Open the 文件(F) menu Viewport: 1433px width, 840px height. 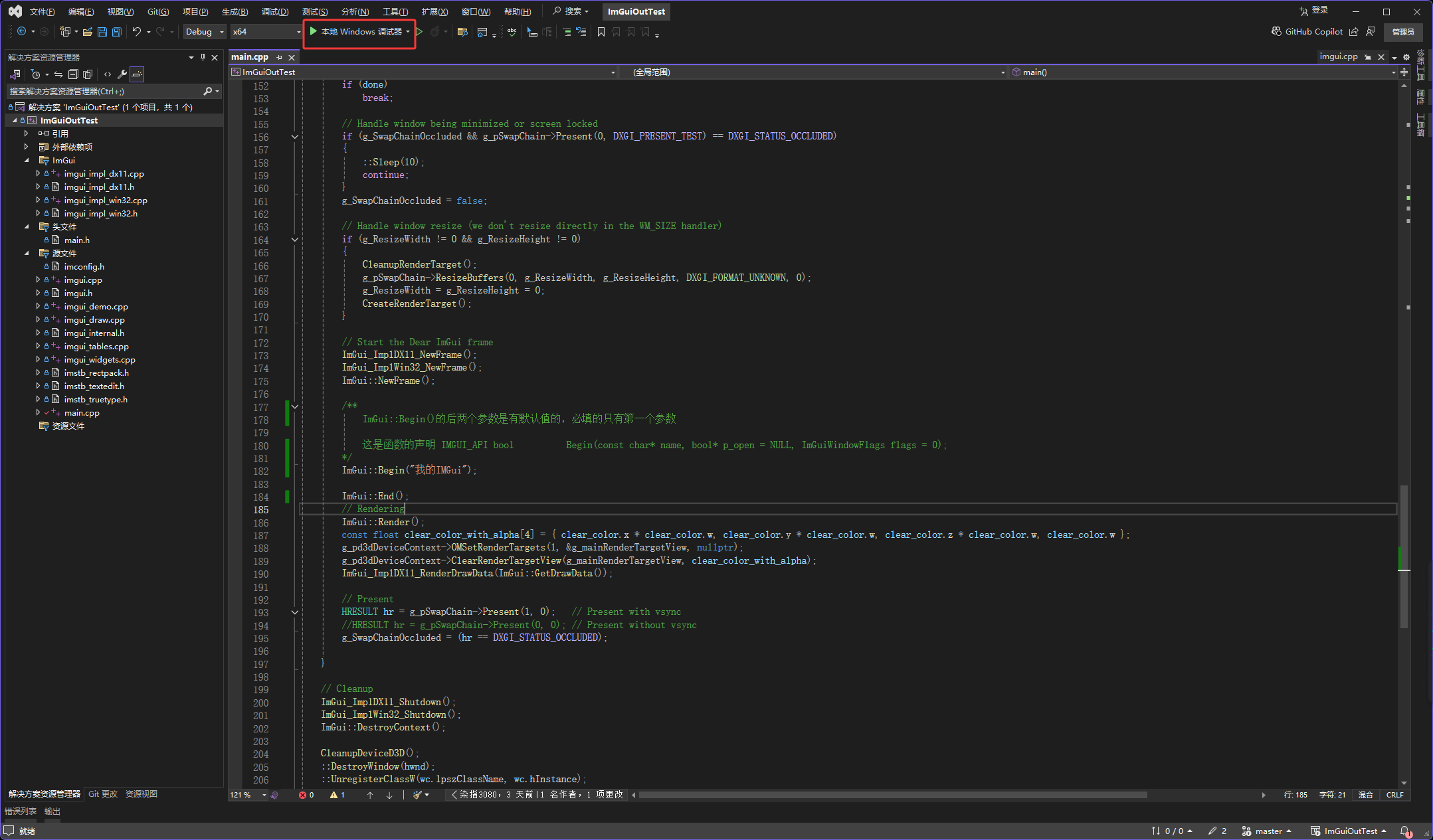[x=42, y=11]
